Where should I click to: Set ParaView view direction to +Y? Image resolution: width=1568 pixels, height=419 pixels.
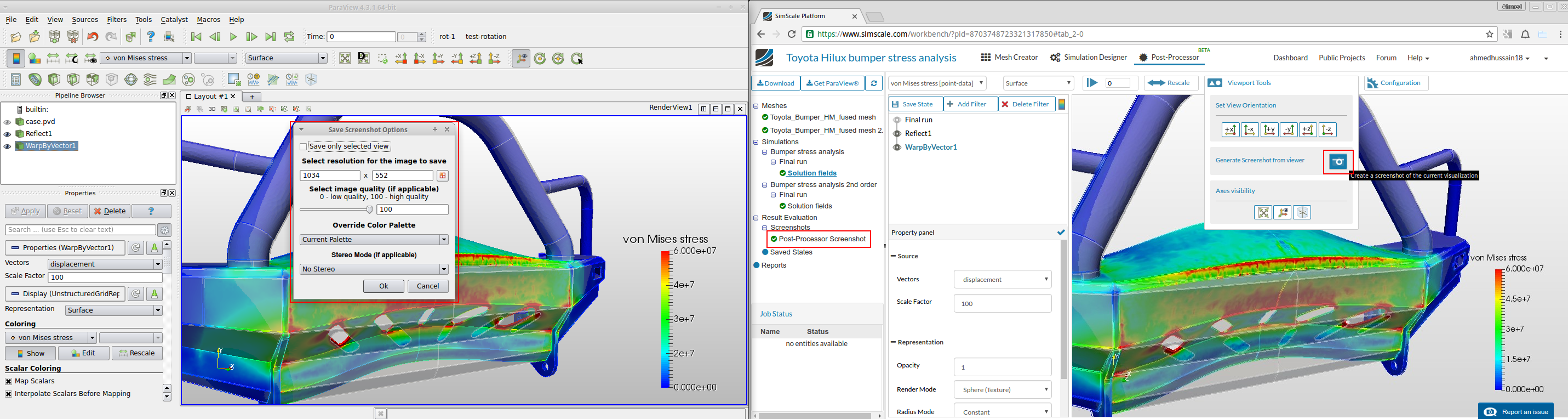(438, 59)
